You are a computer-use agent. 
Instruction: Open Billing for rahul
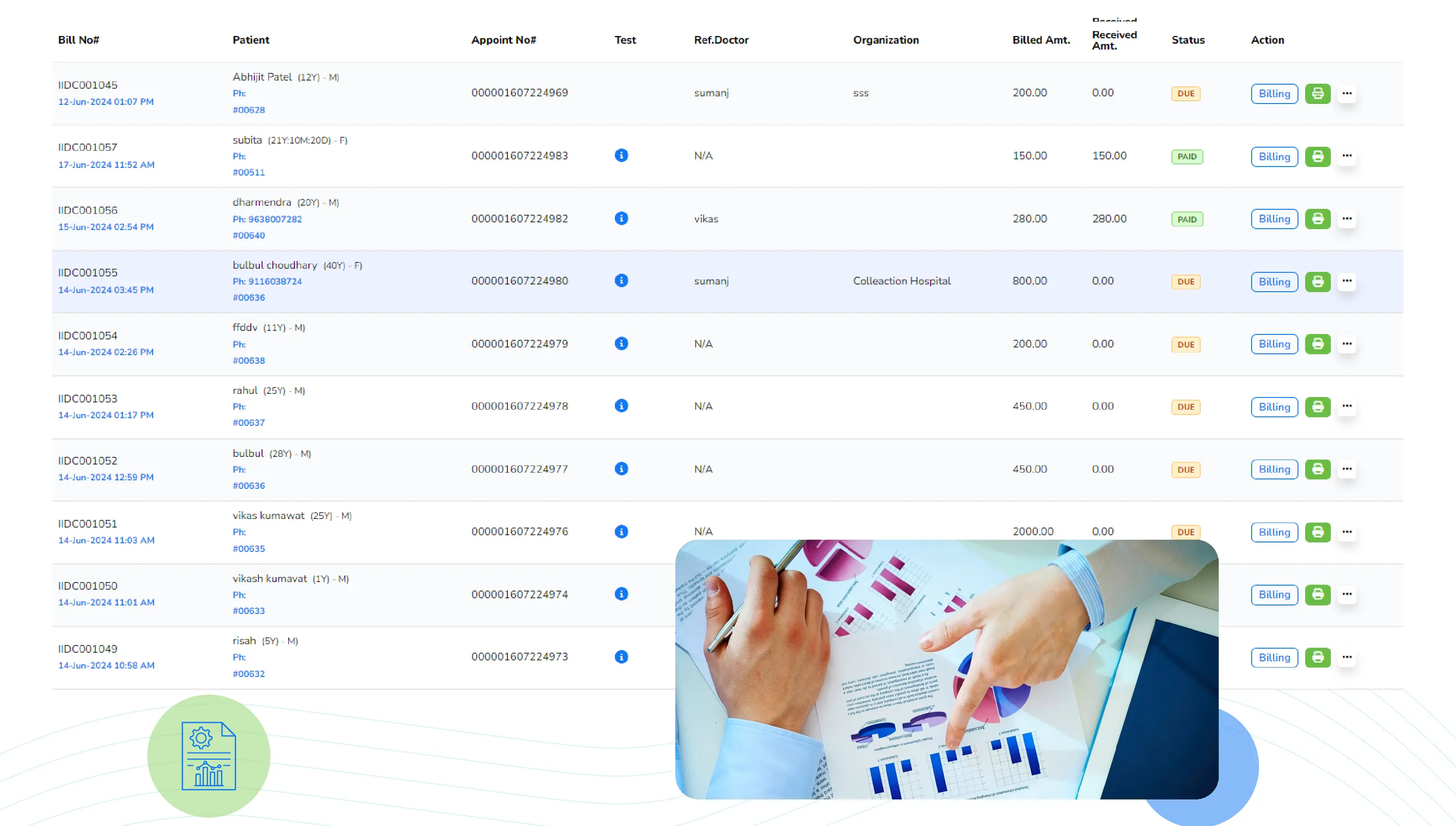click(x=1275, y=407)
